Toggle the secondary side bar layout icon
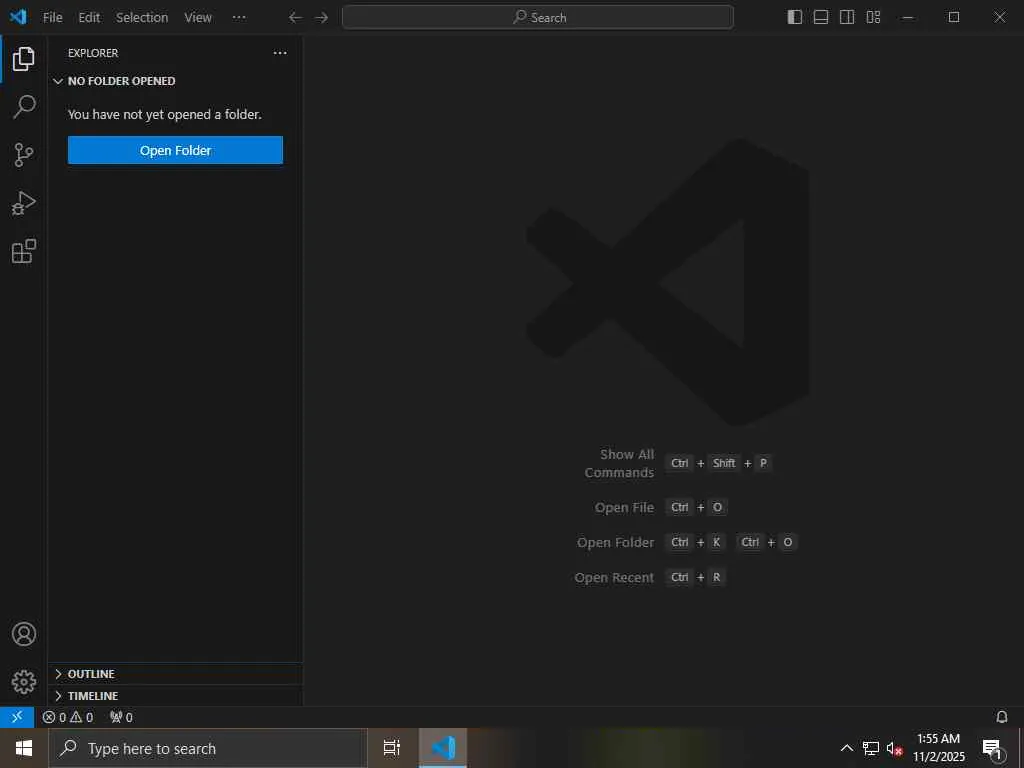This screenshot has width=1024, height=768. point(847,17)
